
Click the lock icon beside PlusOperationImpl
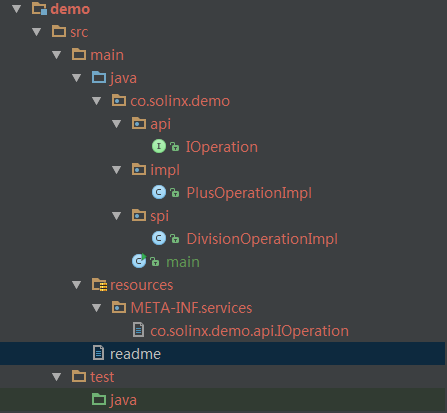(x=175, y=193)
